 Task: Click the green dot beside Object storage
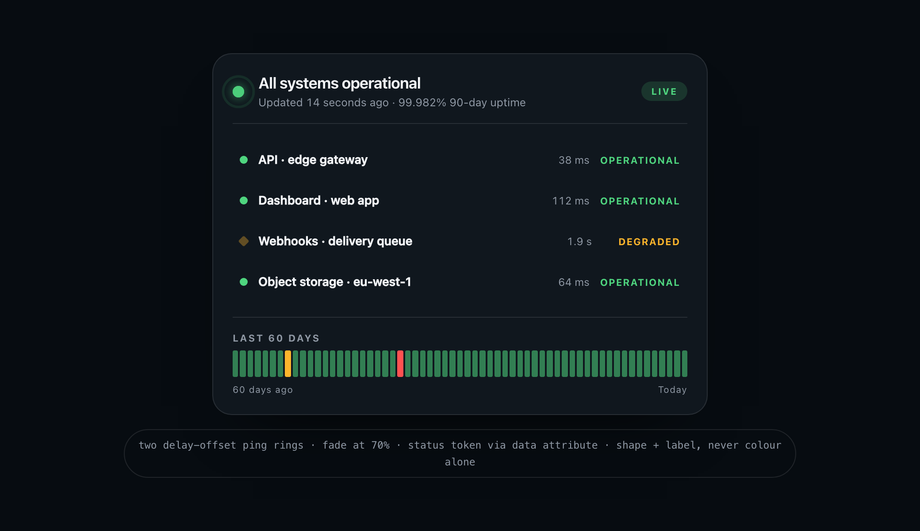[243, 282]
